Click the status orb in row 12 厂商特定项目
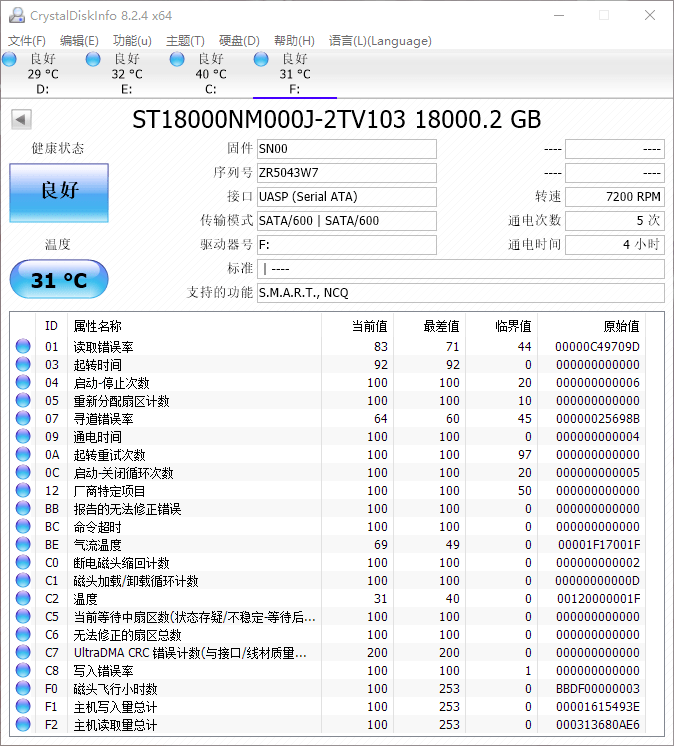The width and height of the screenshot is (674, 746). click(23, 490)
